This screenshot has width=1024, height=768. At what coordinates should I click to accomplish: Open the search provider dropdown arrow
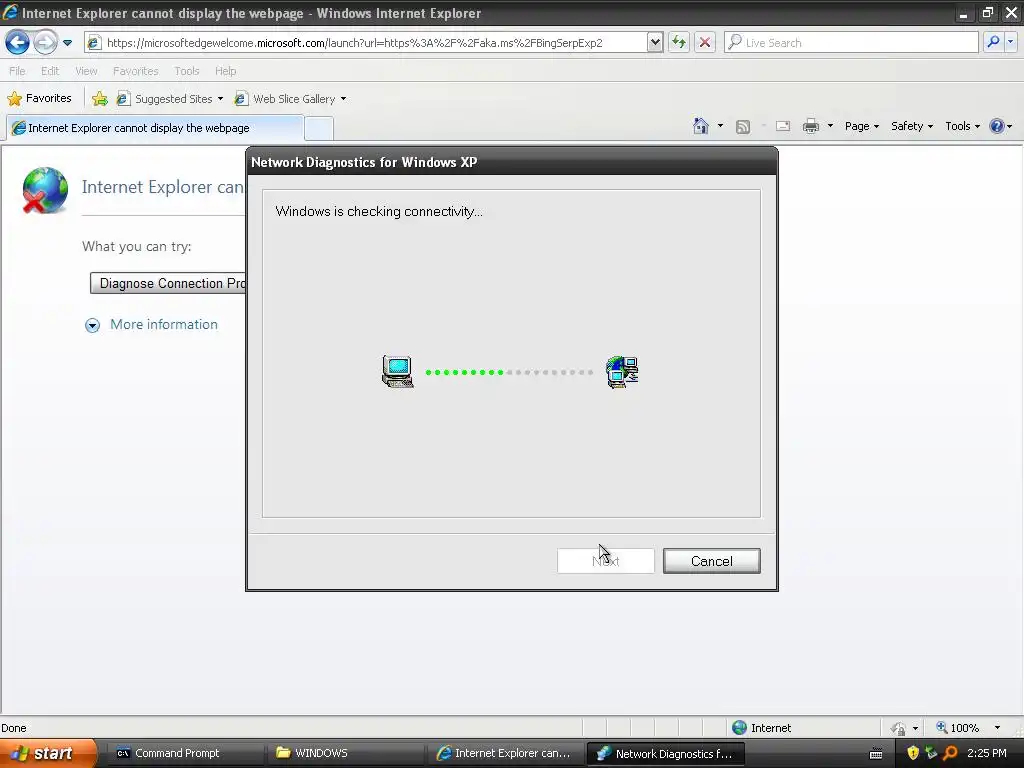[1010, 43]
